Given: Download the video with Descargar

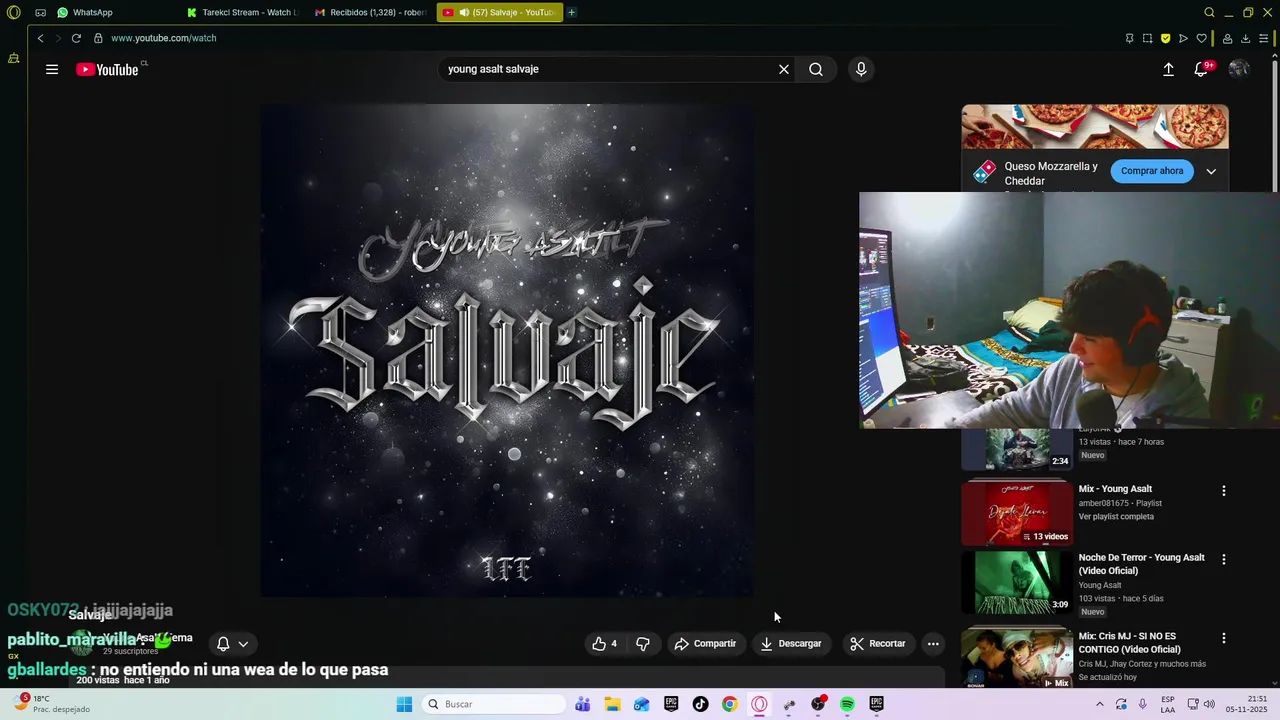Looking at the screenshot, I should (791, 644).
